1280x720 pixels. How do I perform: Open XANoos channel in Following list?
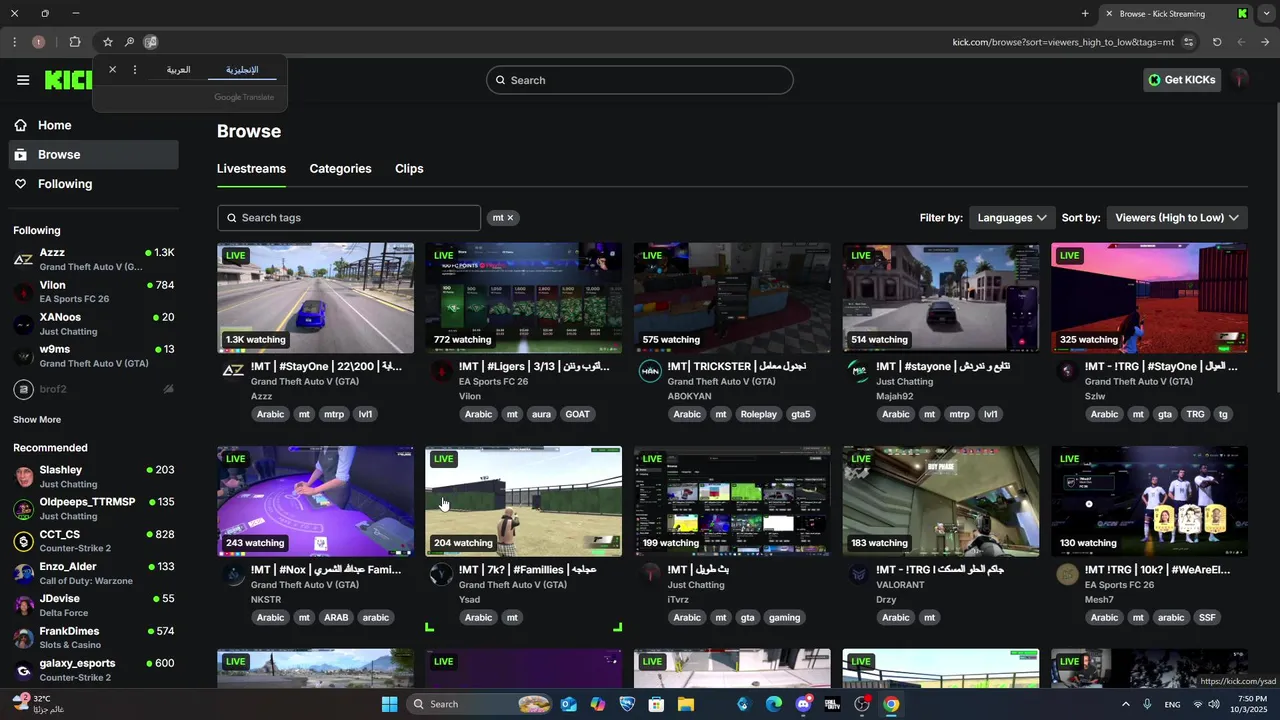tap(94, 324)
